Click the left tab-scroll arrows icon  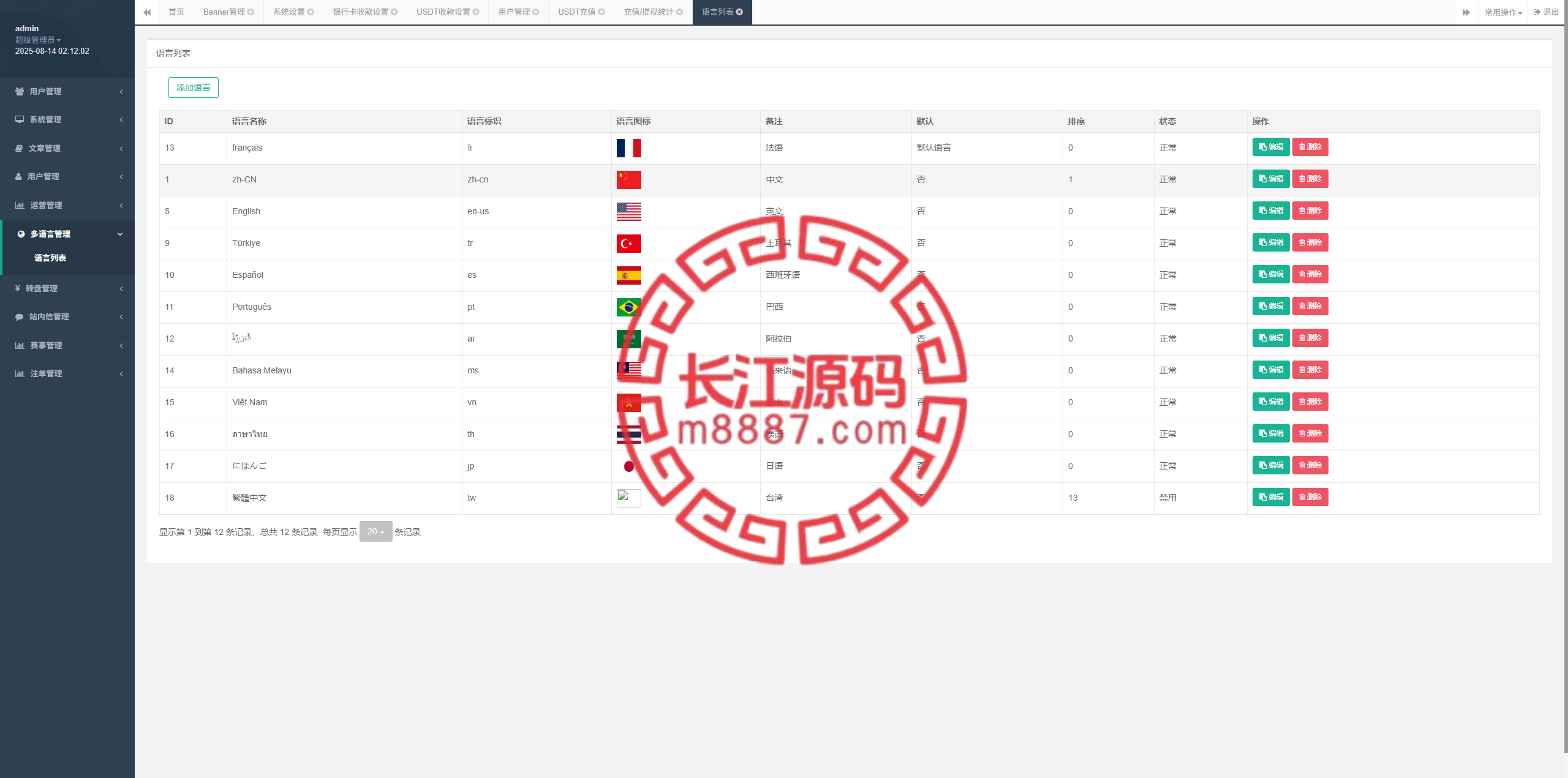click(x=147, y=12)
